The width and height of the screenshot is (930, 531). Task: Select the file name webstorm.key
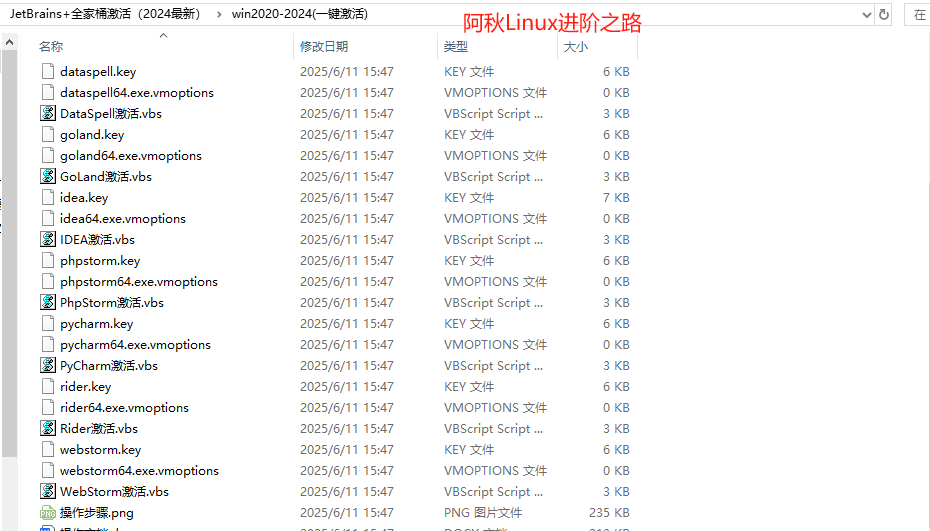click(100, 449)
